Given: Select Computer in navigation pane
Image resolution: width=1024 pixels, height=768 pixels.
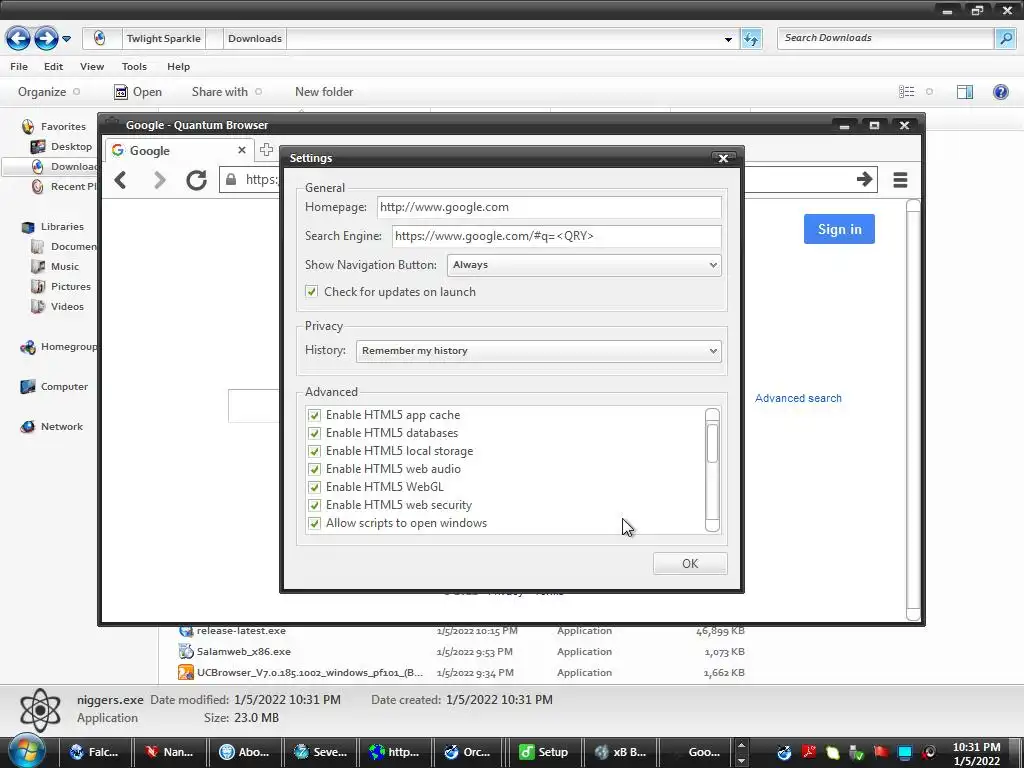Looking at the screenshot, I should (x=54, y=387).
